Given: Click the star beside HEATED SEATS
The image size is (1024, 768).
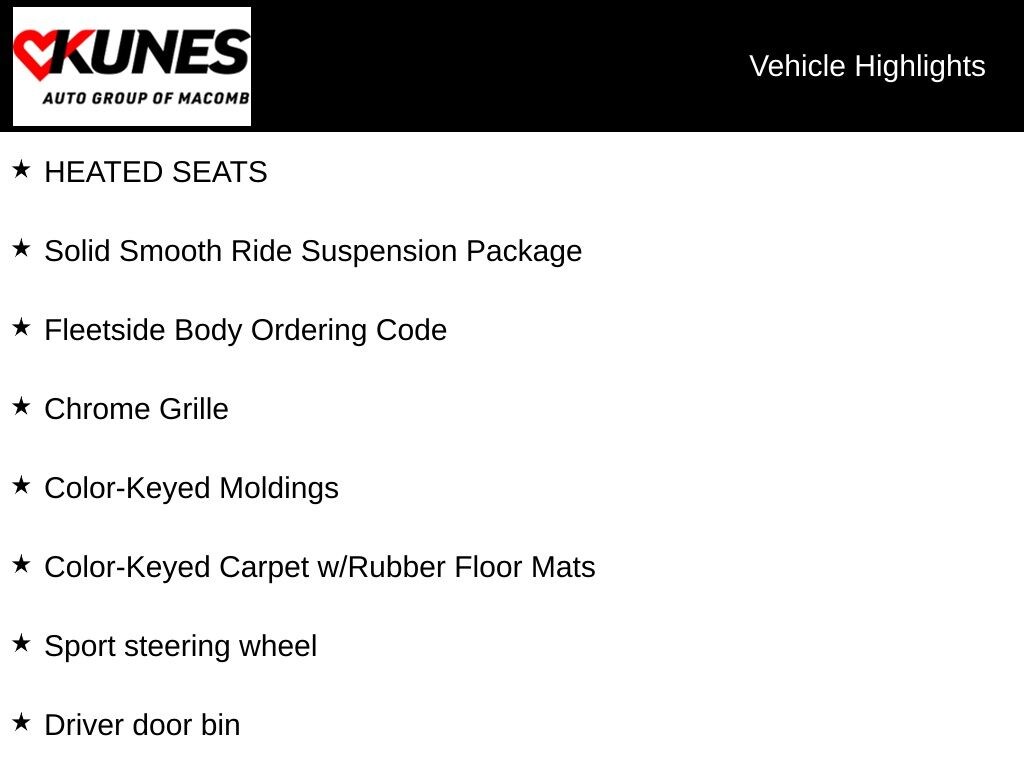Looking at the screenshot, I should pyautogui.click(x=21, y=170).
